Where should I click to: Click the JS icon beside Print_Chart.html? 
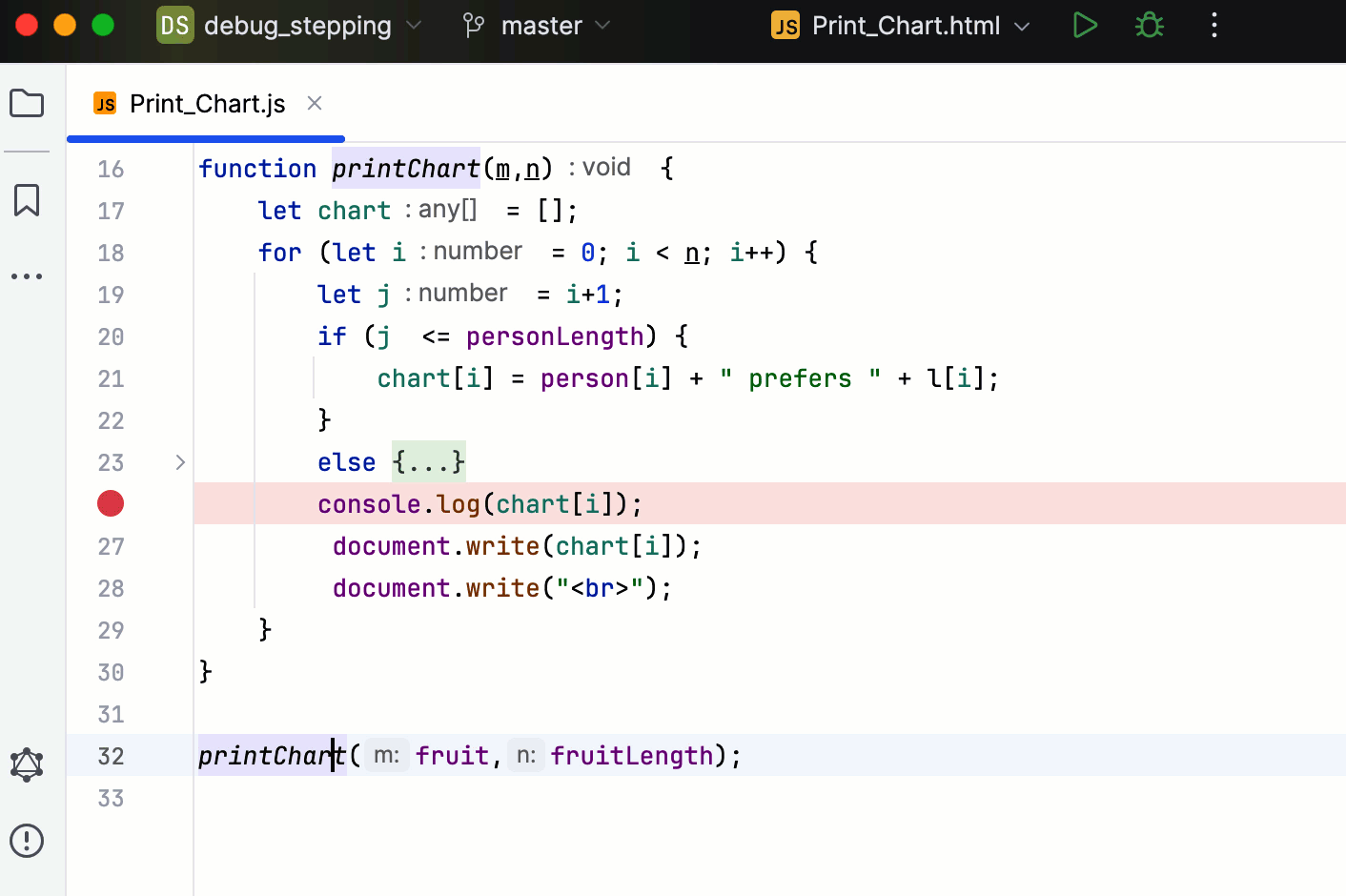pos(785,26)
